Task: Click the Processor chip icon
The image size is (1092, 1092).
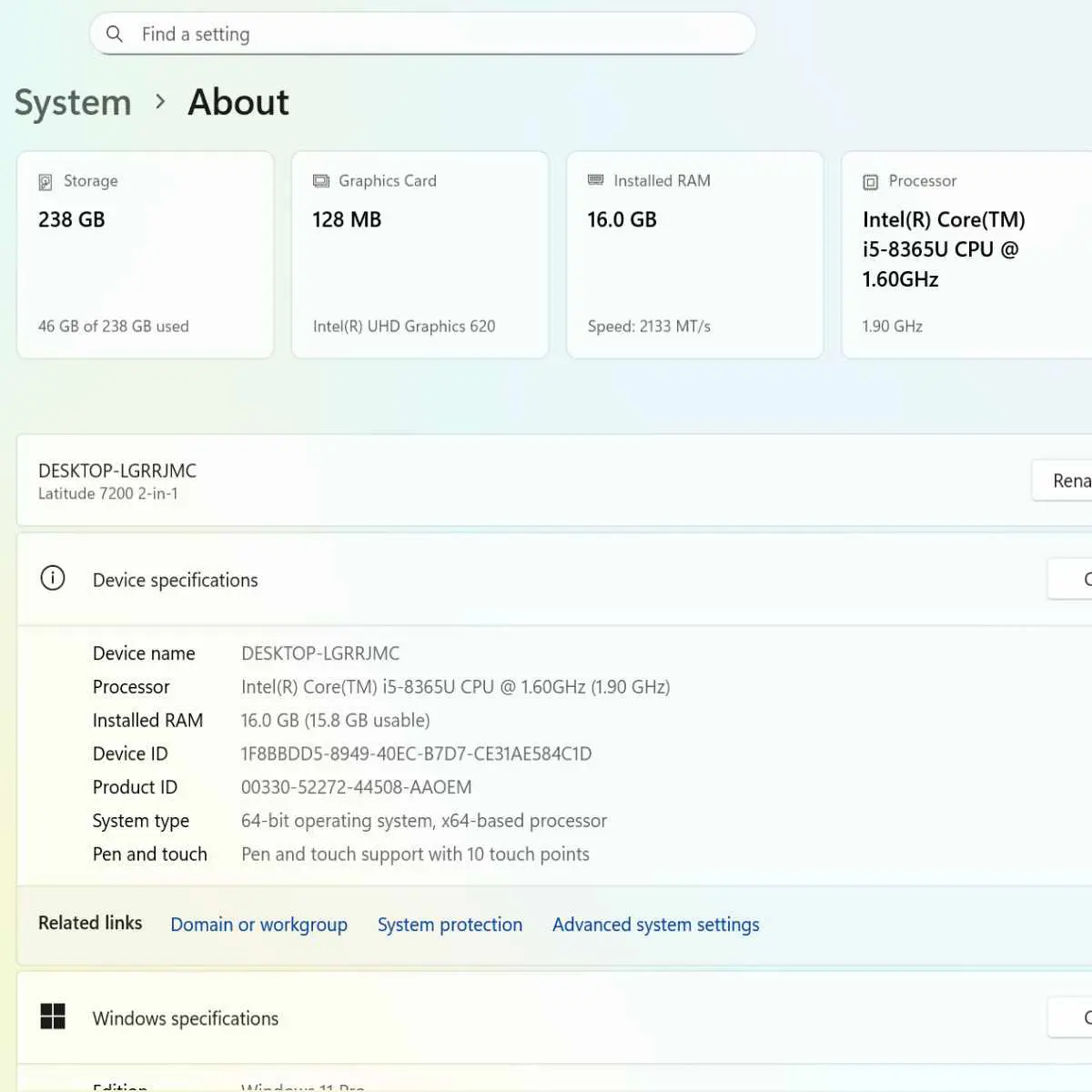Action: tap(871, 182)
